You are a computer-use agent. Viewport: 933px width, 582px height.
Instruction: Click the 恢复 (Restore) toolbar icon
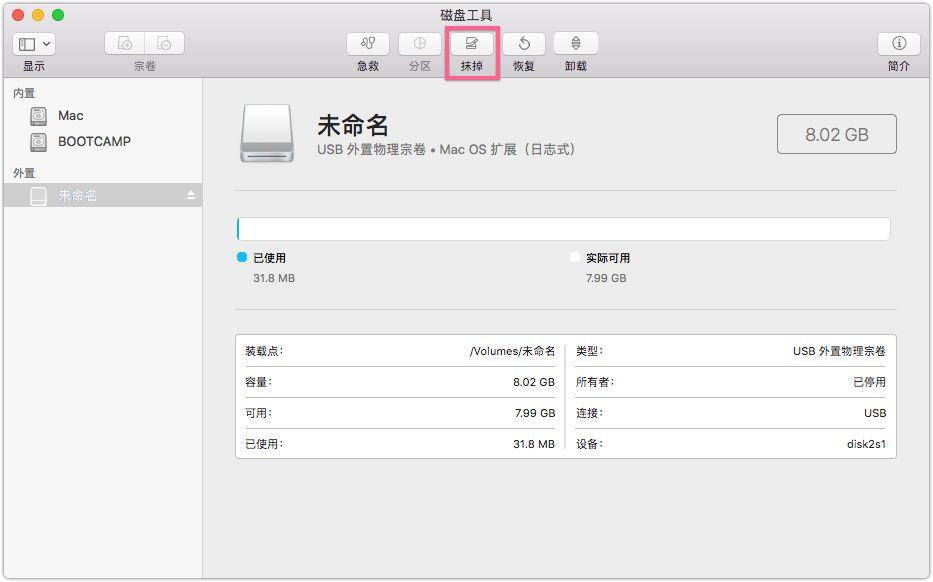[x=523, y=44]
